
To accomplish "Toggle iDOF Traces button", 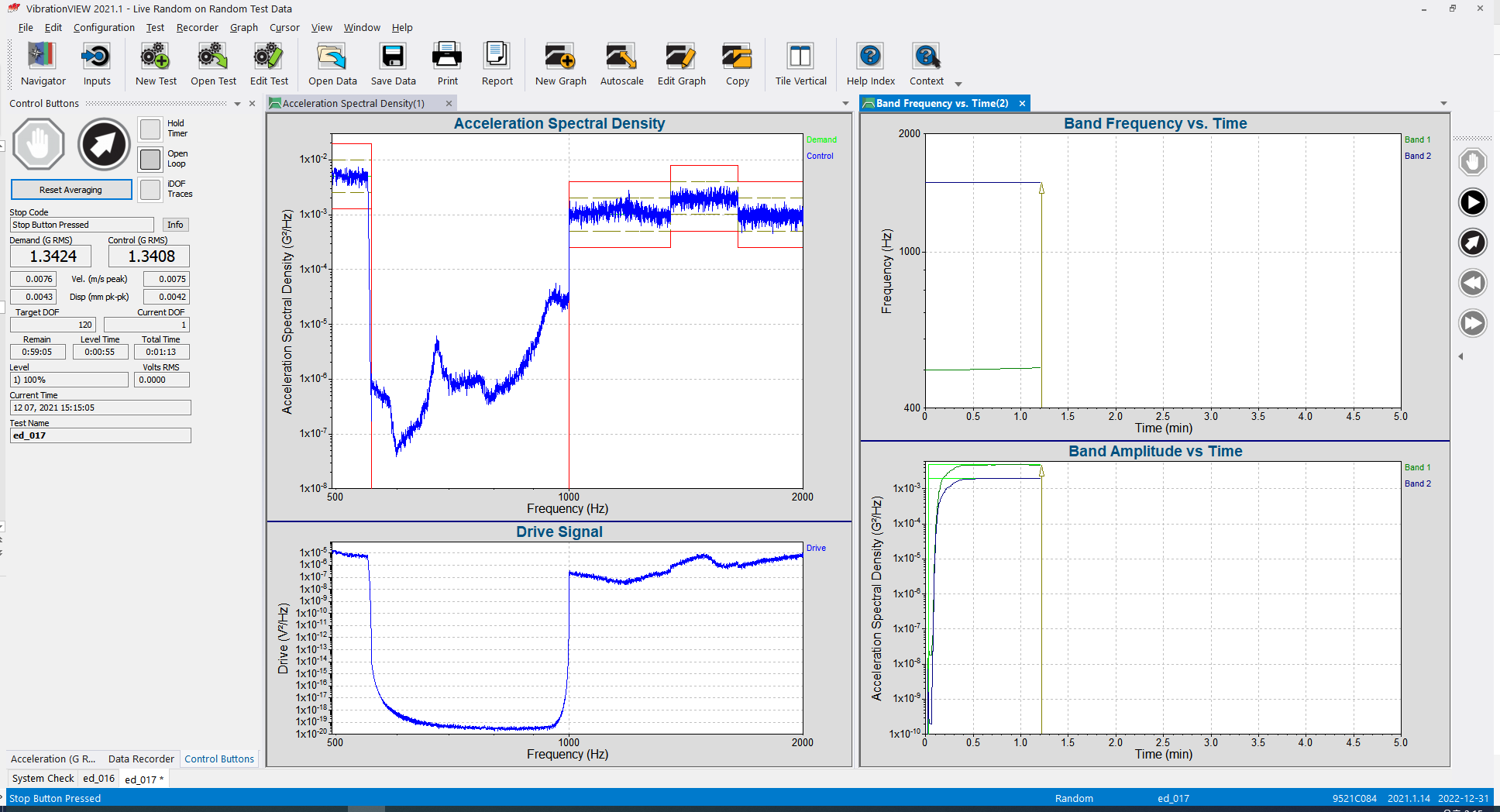I will [x=150, y=189].
